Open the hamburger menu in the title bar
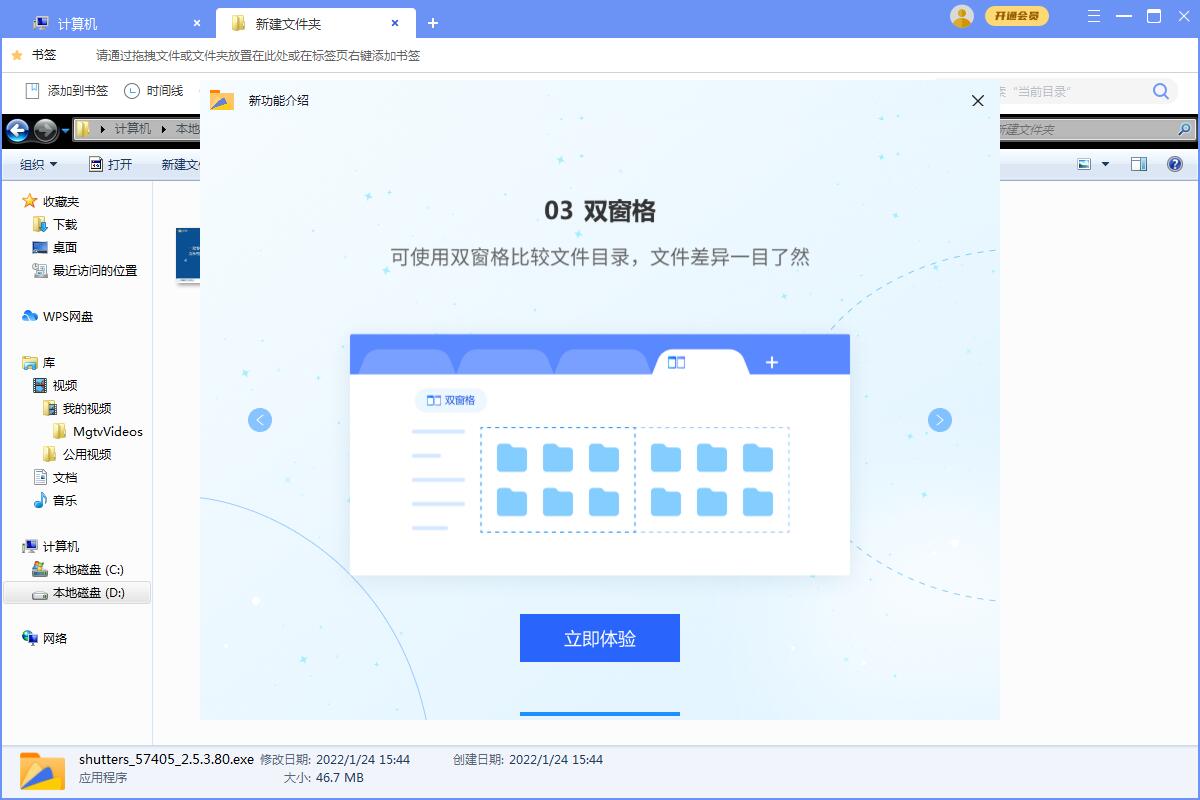The height and width of the screenshot is (800, 1200). (1093, 16)
